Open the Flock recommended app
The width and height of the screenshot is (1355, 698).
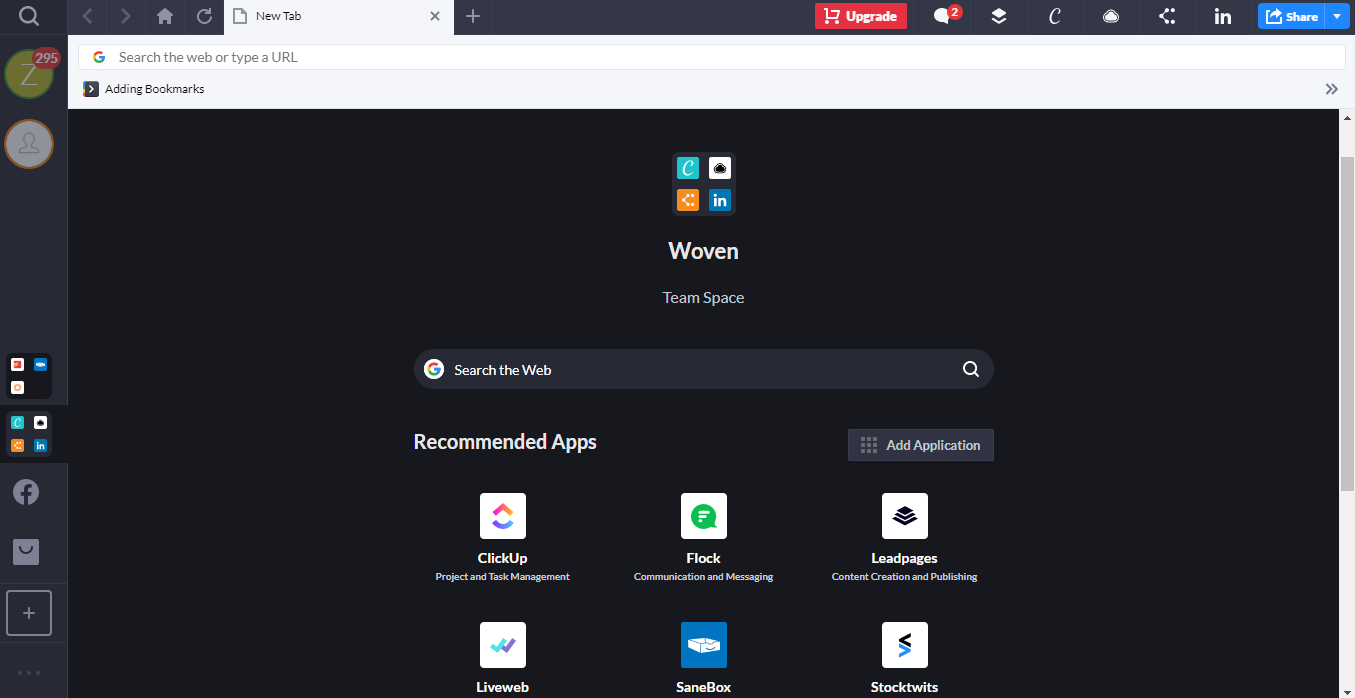coord(704,516)
